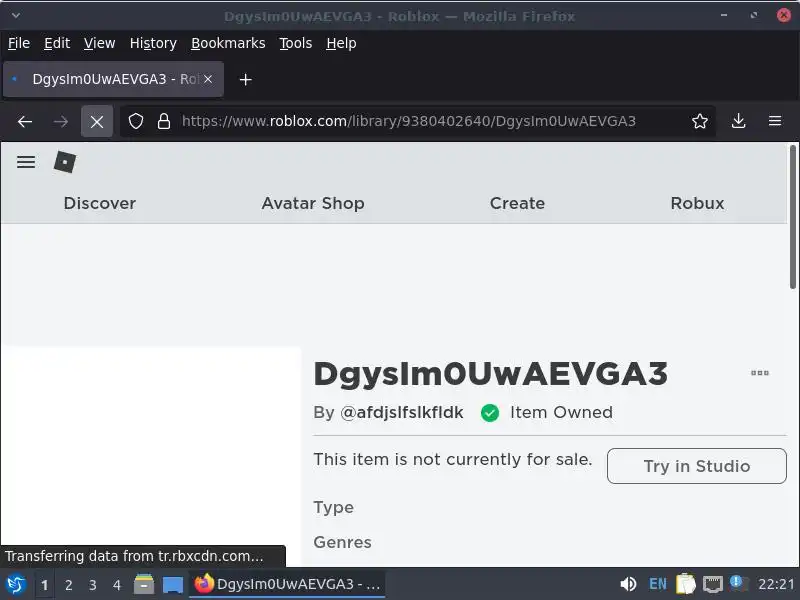Viewport: 800px width, 600px height.
Task: Open the file manager taskbar icon
Action: (144, 584)
